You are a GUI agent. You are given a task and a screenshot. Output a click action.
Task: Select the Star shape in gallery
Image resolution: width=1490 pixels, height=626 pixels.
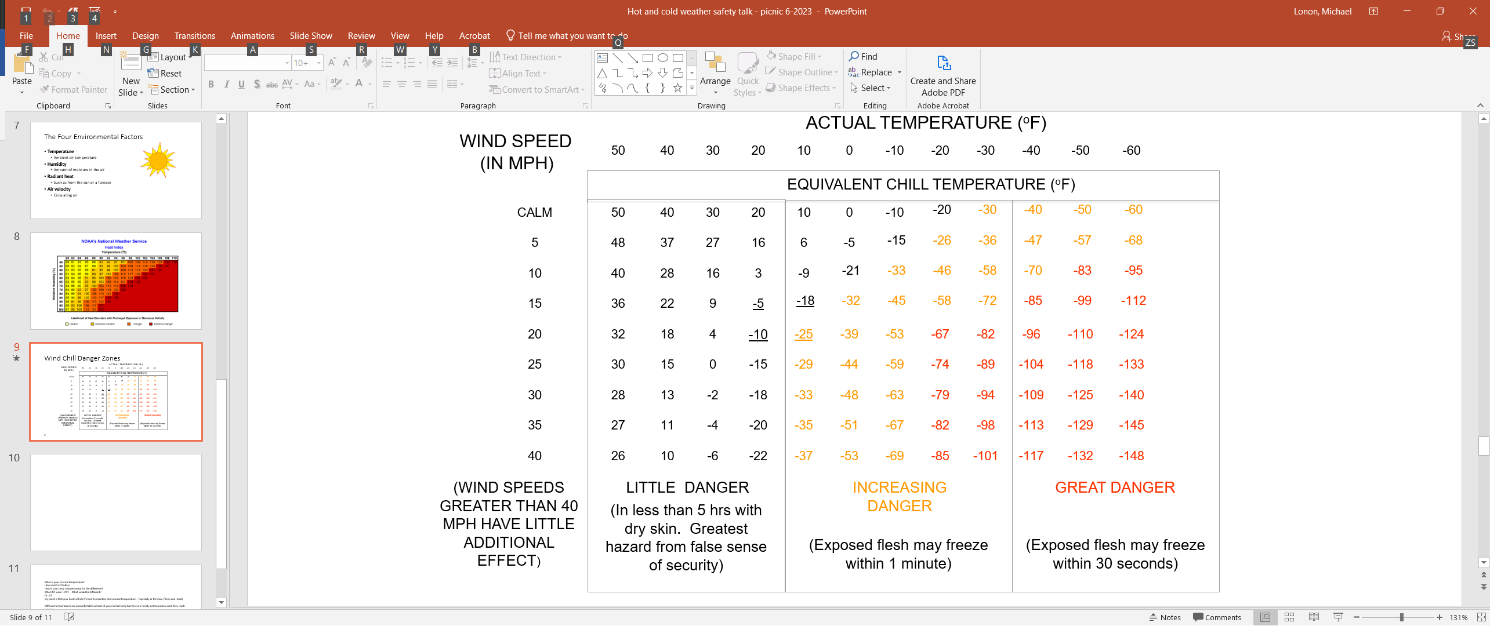point(679,88)
